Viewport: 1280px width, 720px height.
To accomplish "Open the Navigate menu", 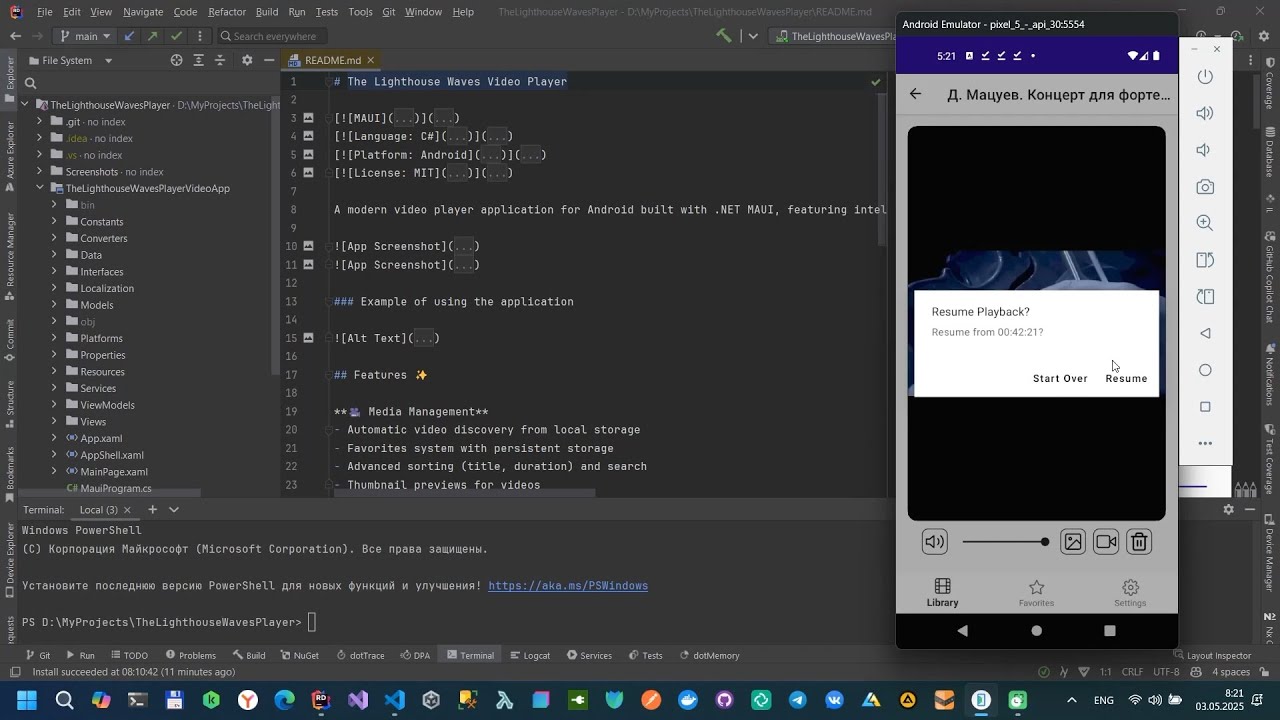I will click(143, 12).
